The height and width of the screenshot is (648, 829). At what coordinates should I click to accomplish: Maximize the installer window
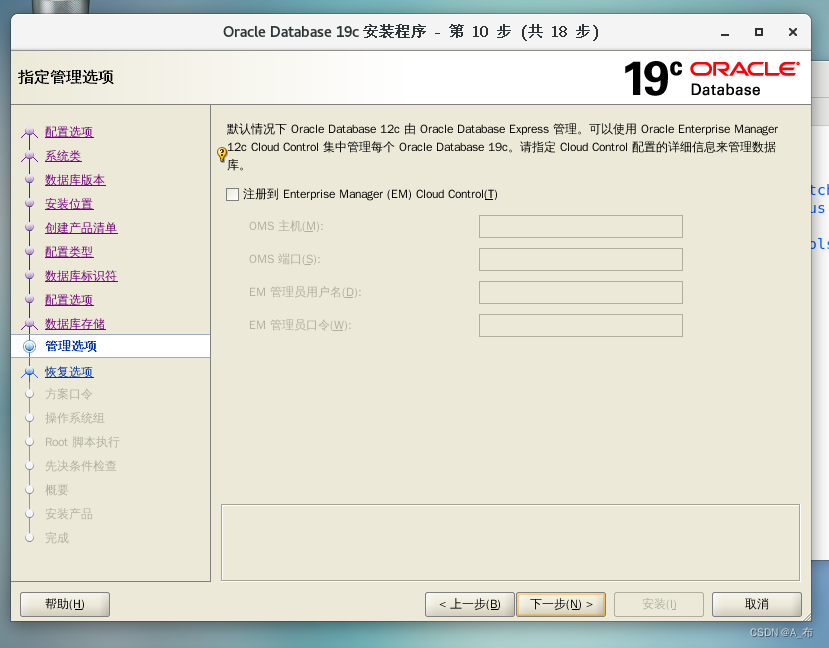(759, 32)
